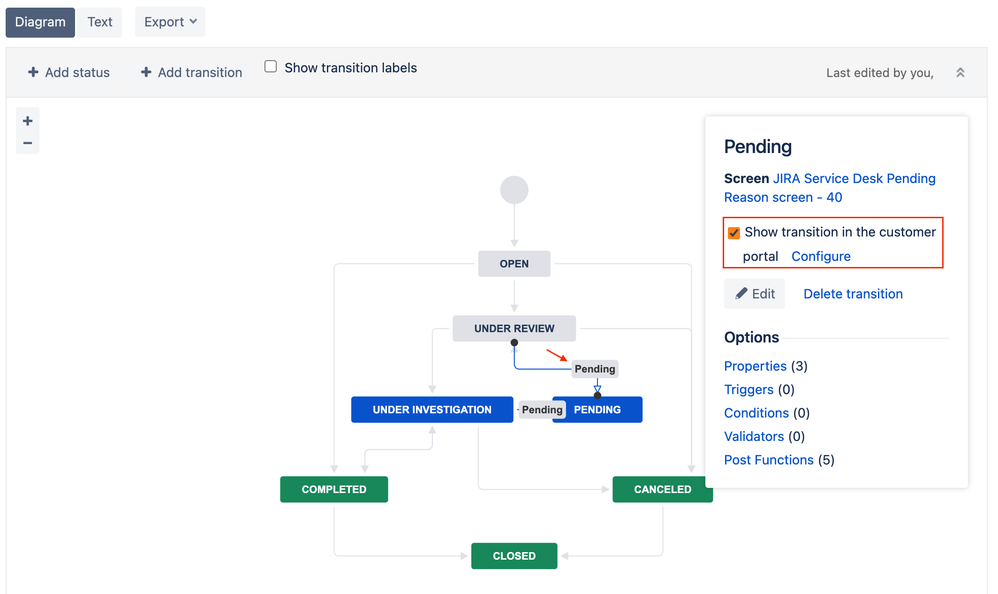Zoom out the diagram with minus icon
Viewport: 998px width, 594px height.
click(x=28, y=143)
